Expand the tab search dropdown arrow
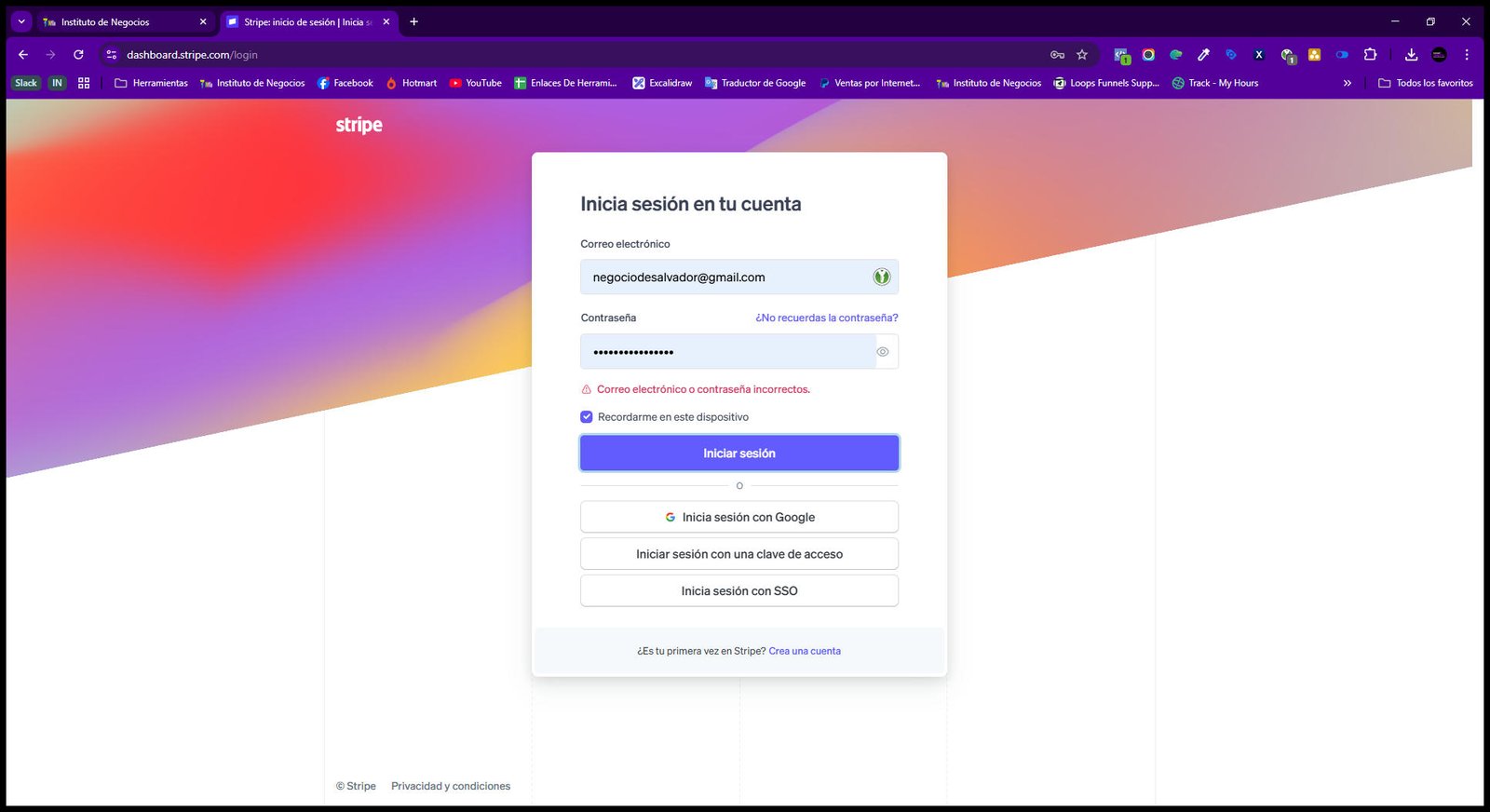The image size is (1490, 812). (21, 21)
